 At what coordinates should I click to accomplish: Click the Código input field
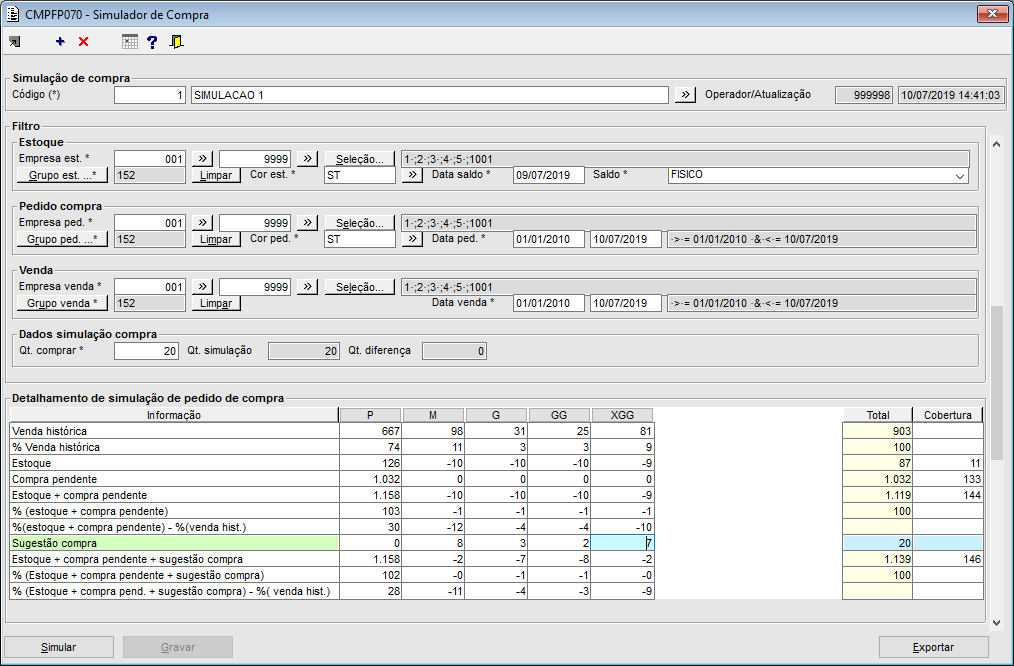[x=150, y=95]
